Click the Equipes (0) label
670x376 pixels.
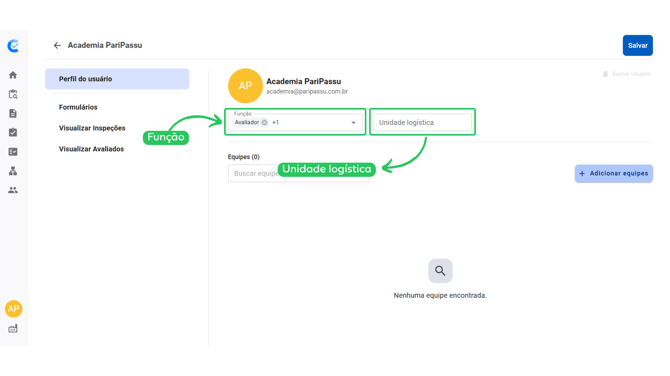click(244, 157)
